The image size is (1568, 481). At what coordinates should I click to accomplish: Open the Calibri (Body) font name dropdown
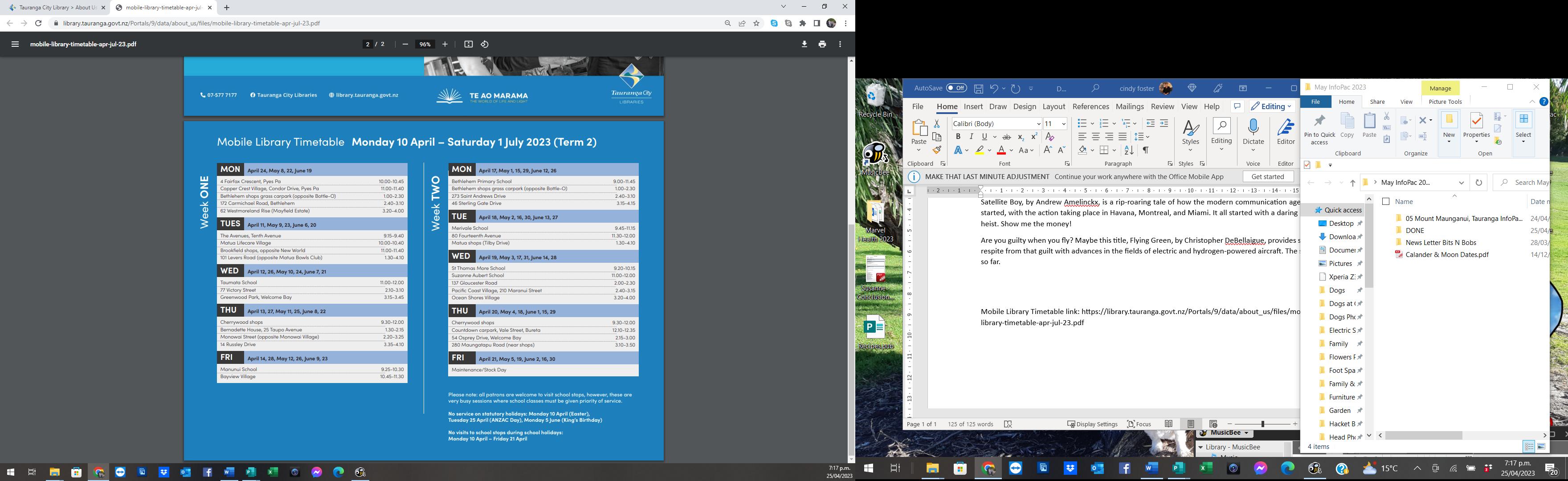(1038, 124)
